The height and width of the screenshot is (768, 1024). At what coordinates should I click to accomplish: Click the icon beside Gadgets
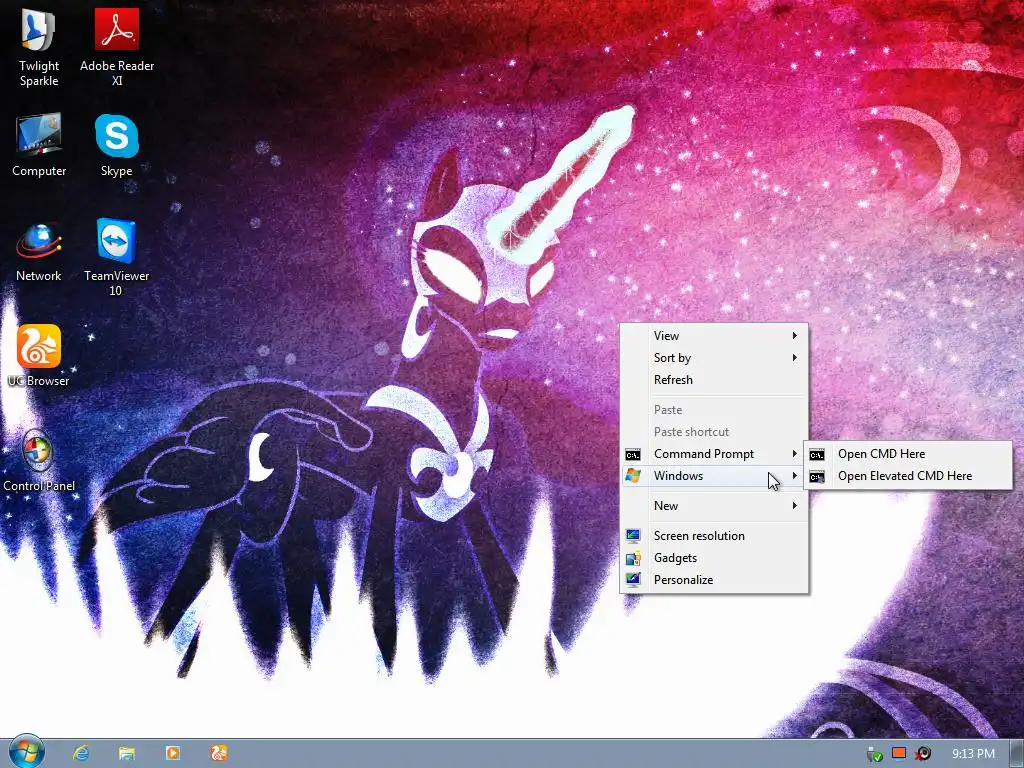pyautogui.click(x=633, y=558)
